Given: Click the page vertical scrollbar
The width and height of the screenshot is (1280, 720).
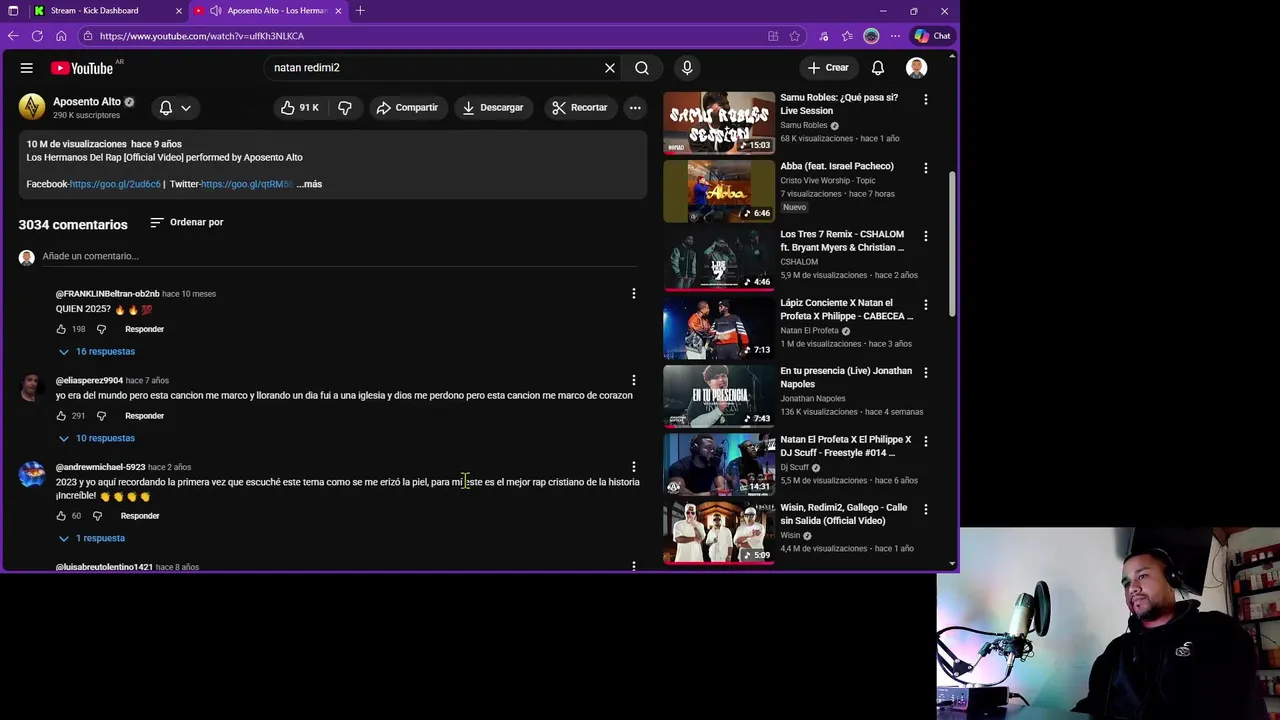Looking at the screenshot, I should pos(952,245).
